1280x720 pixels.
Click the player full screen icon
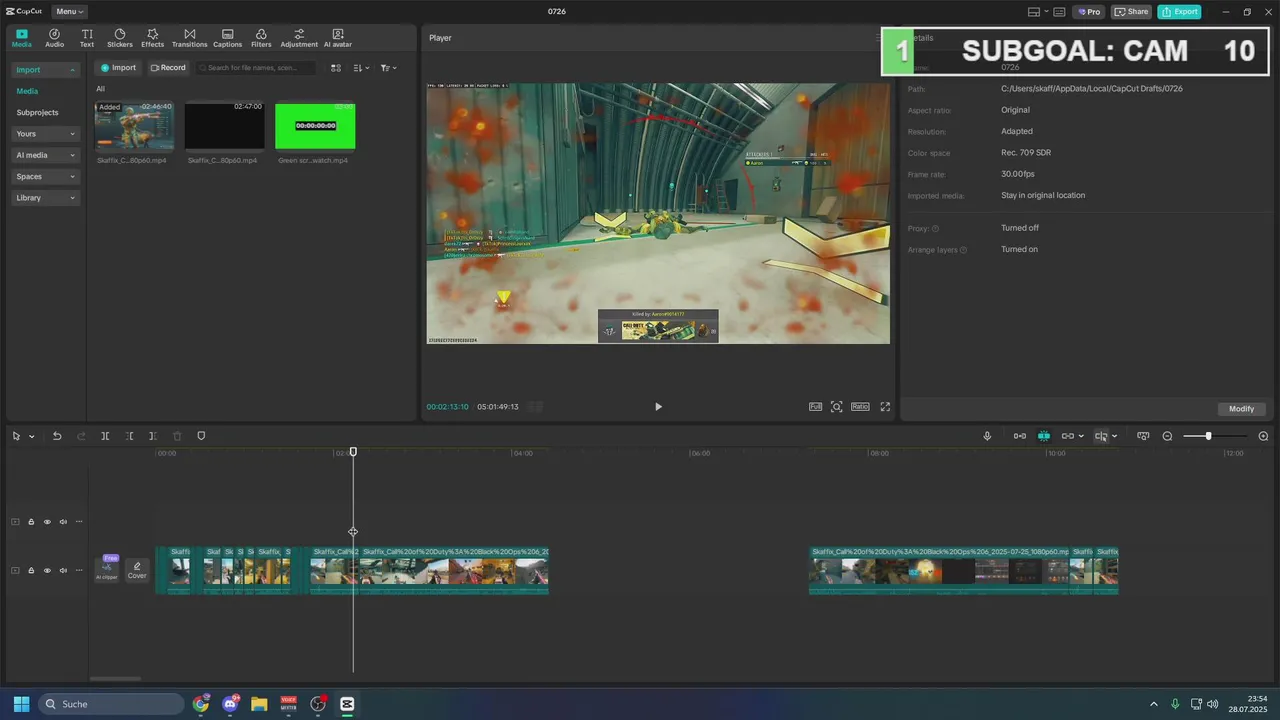[x=885, y=407]
